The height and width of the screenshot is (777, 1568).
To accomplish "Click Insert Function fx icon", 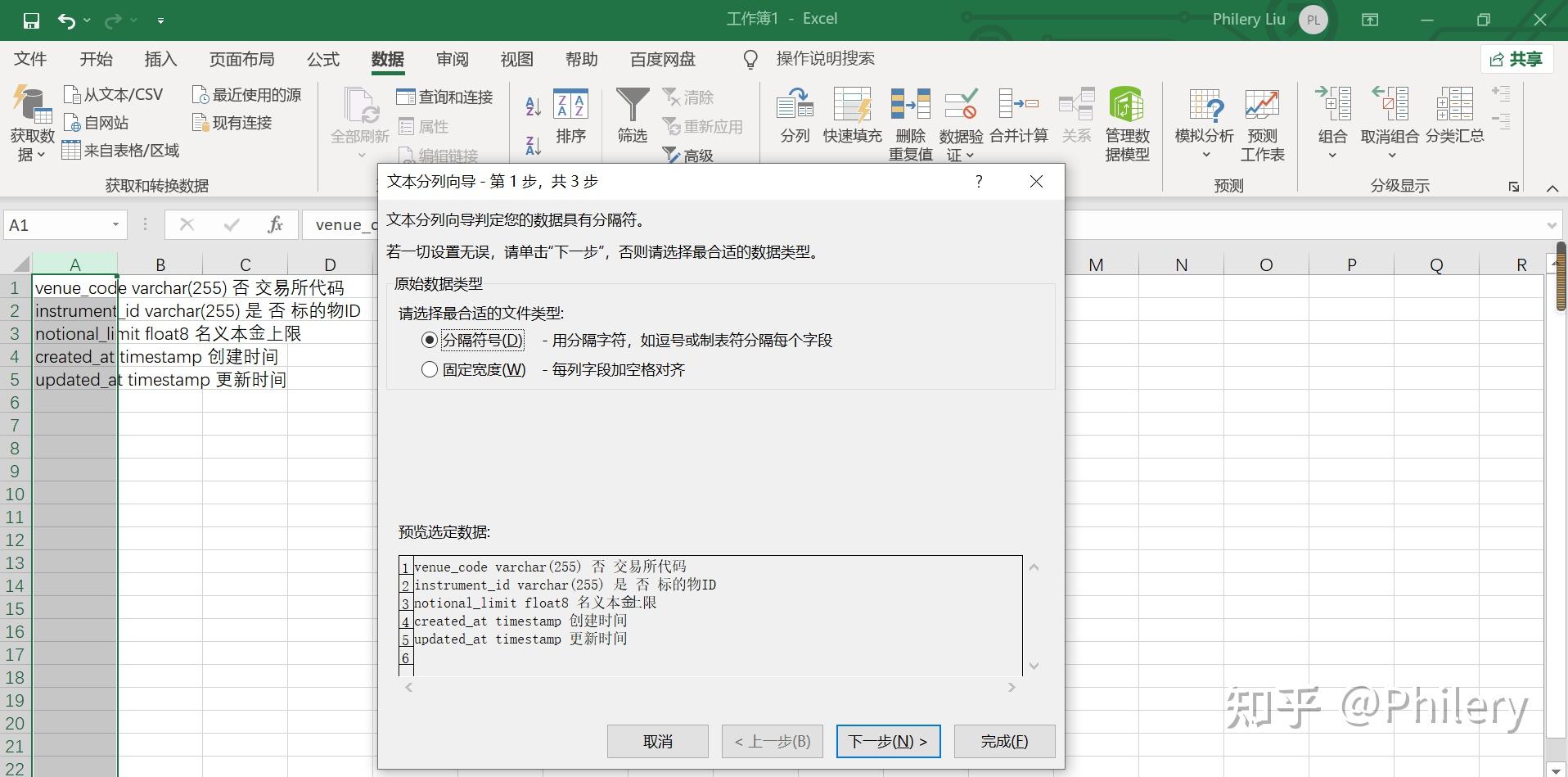I will coord(276,224).
